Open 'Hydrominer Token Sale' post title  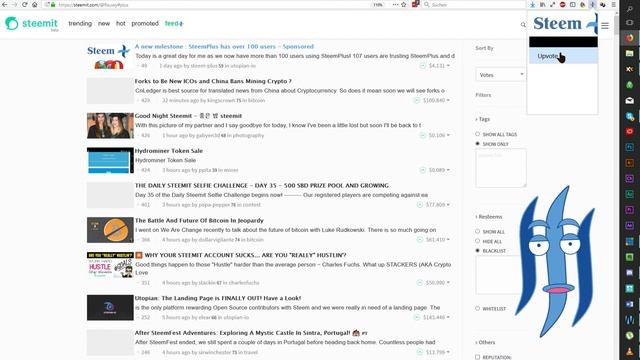(x=169, y=151)
